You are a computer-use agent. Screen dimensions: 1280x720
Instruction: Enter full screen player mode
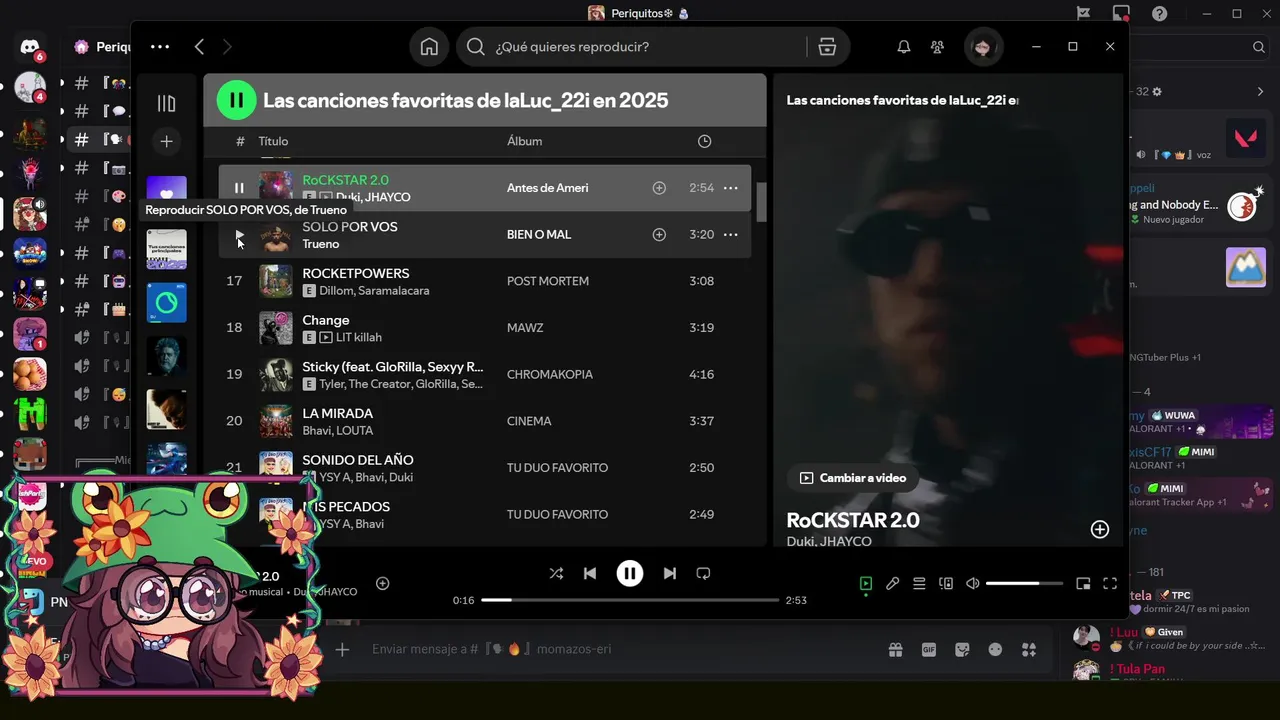[x=1110, y=584]
